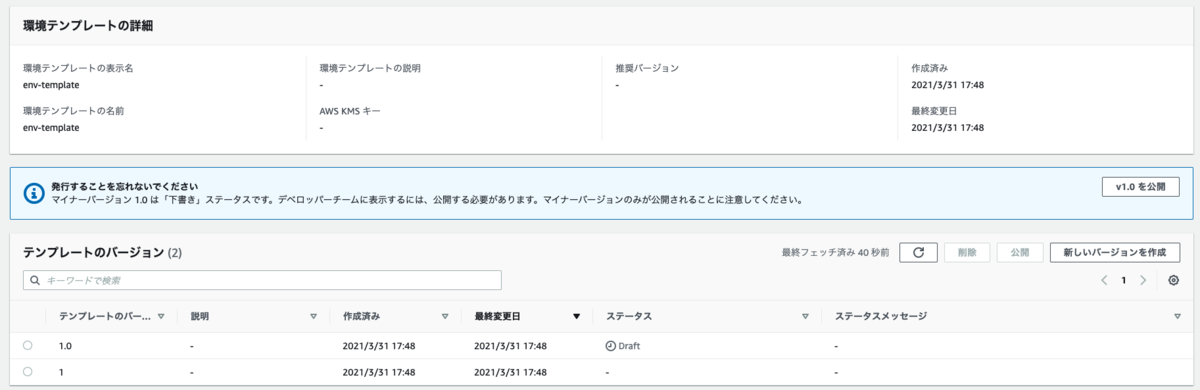The height and width of the screenshot is (390, 1200).
Task: Sort by テンプレートのバー… column arrow
Action: point(161,316)
